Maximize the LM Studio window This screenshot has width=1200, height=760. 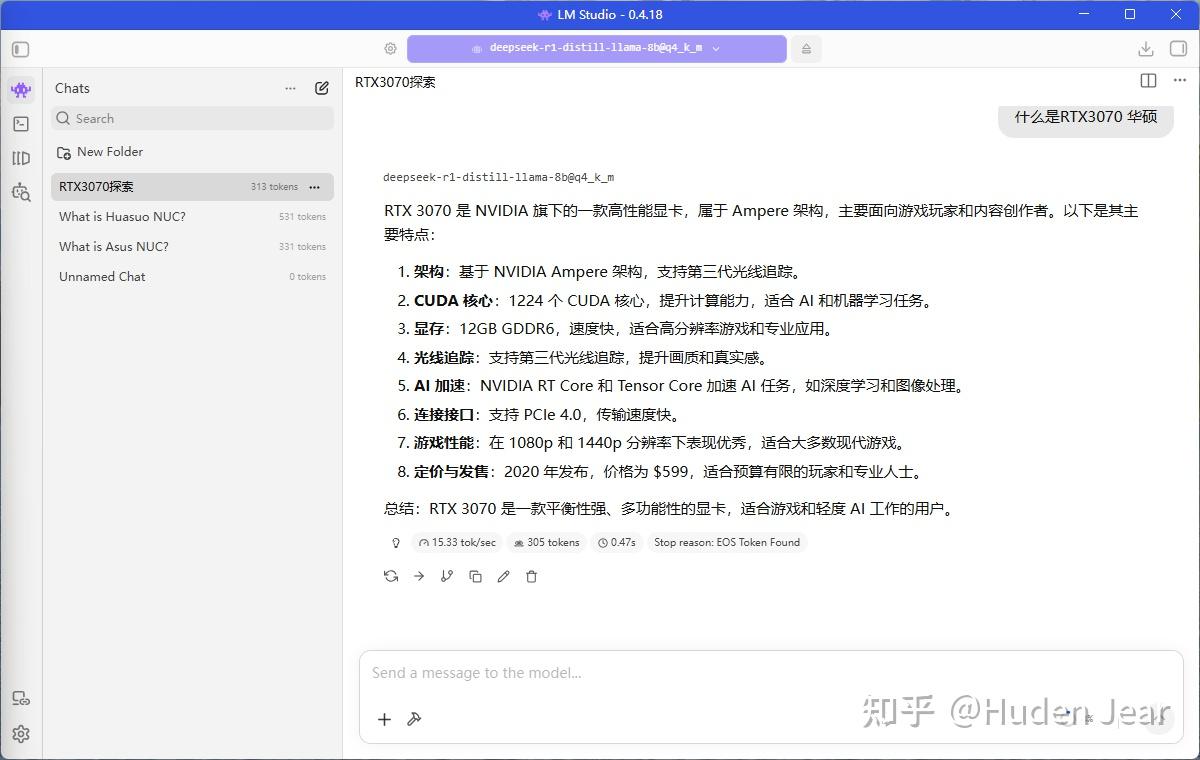[x=1130, y=14]
